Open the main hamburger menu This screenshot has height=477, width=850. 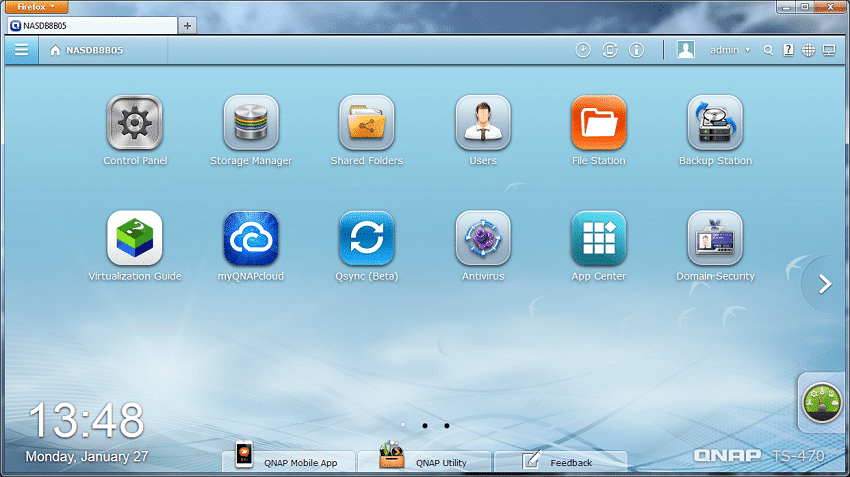pos(22,50)
